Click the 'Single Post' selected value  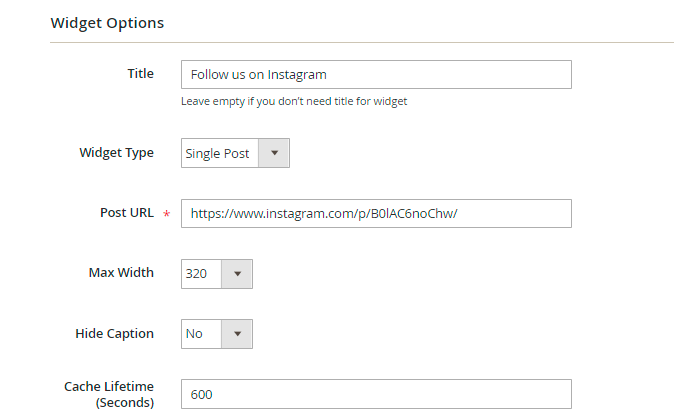218,154
